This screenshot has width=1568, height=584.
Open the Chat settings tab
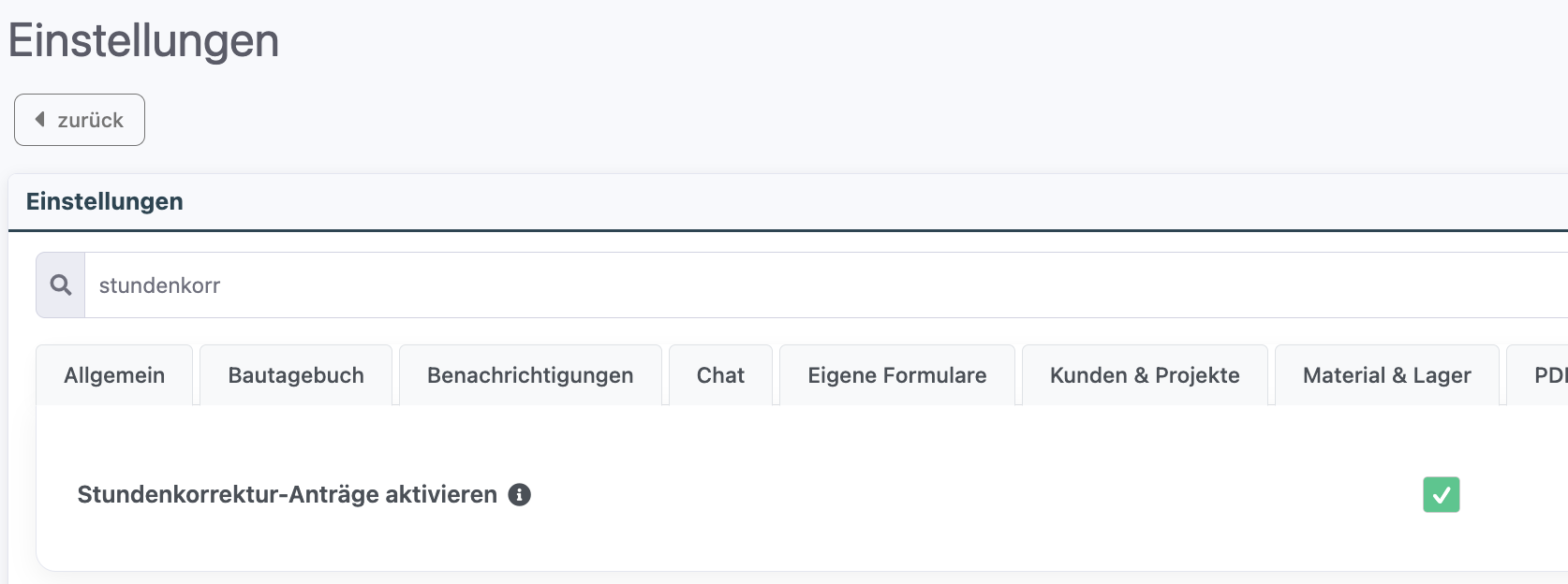(720, 375)
